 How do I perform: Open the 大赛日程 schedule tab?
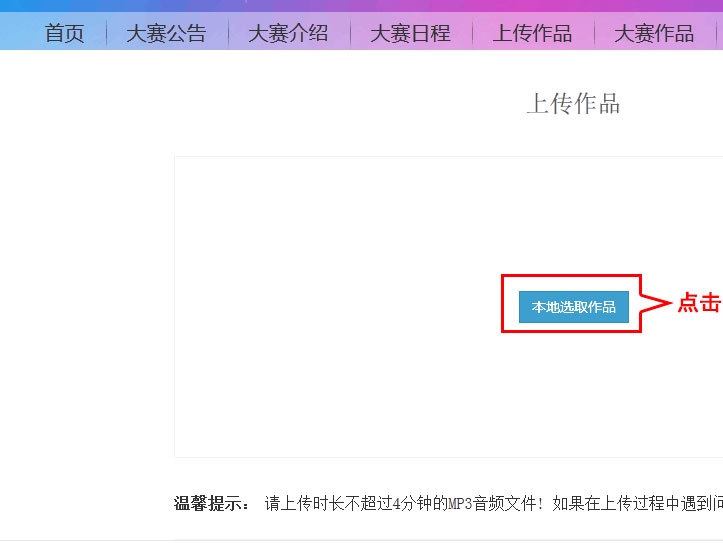[410, 33]
